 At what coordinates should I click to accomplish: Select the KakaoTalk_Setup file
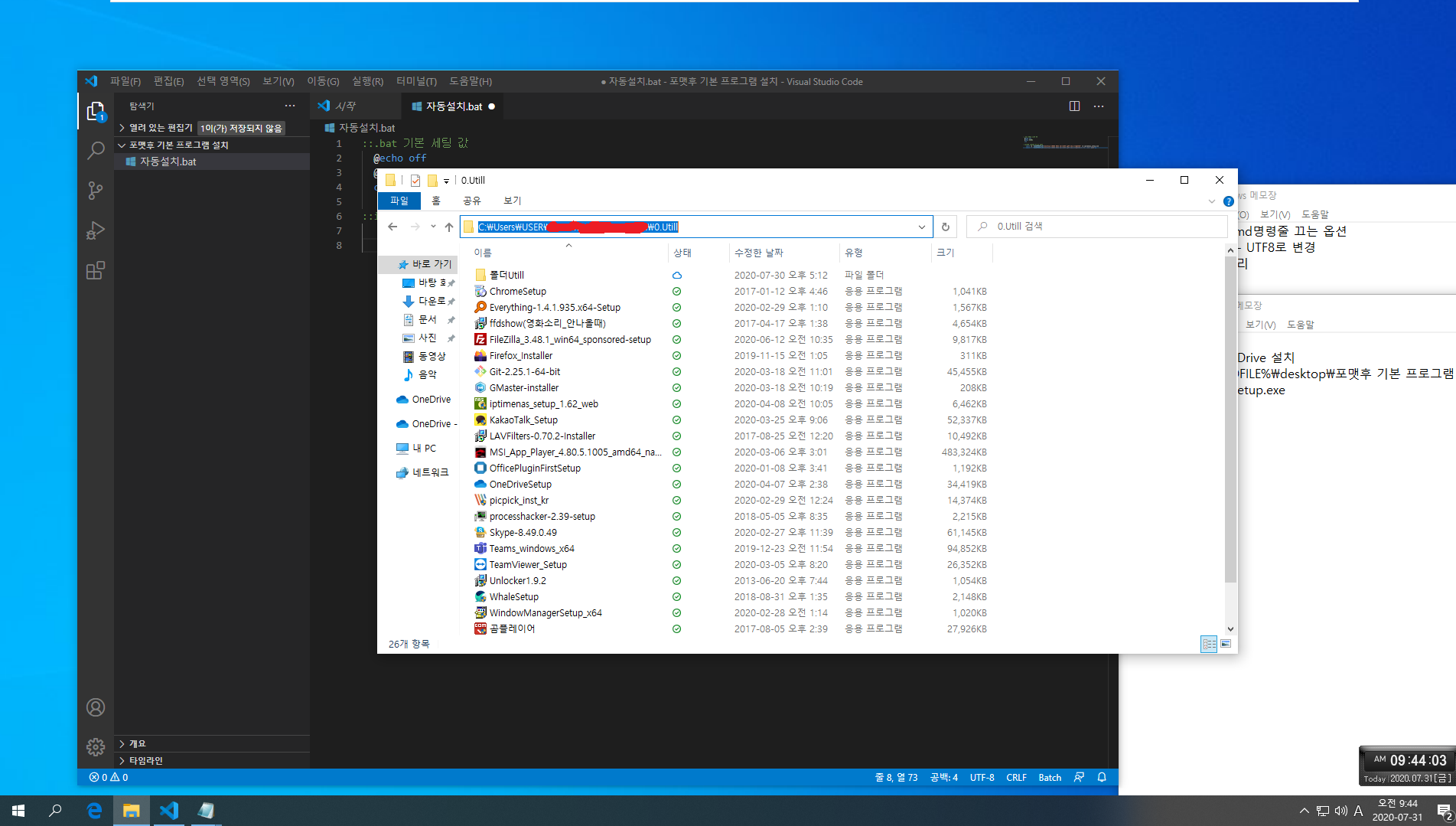point(523,420)
